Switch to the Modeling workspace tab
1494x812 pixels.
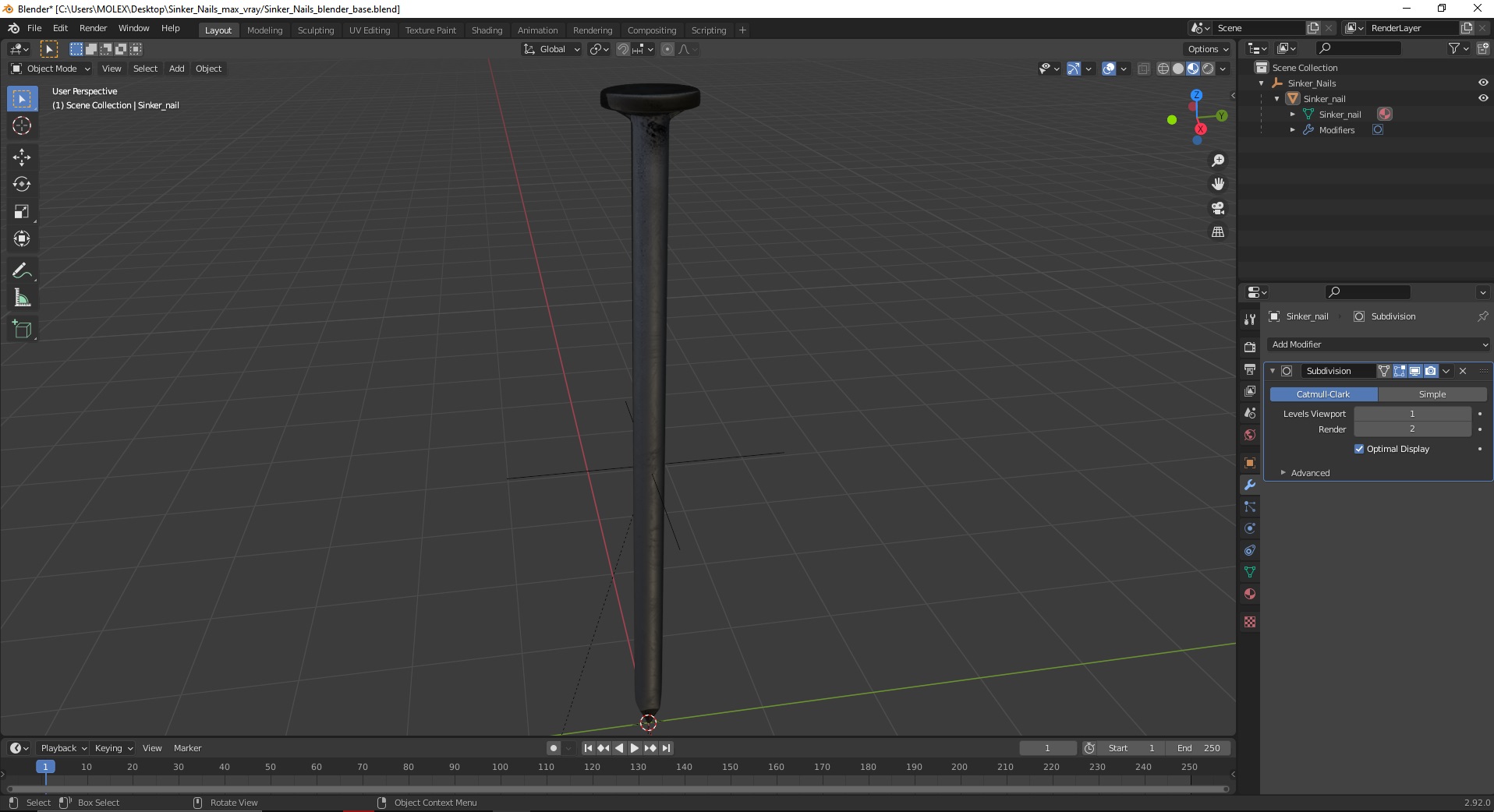coord(264,30)
